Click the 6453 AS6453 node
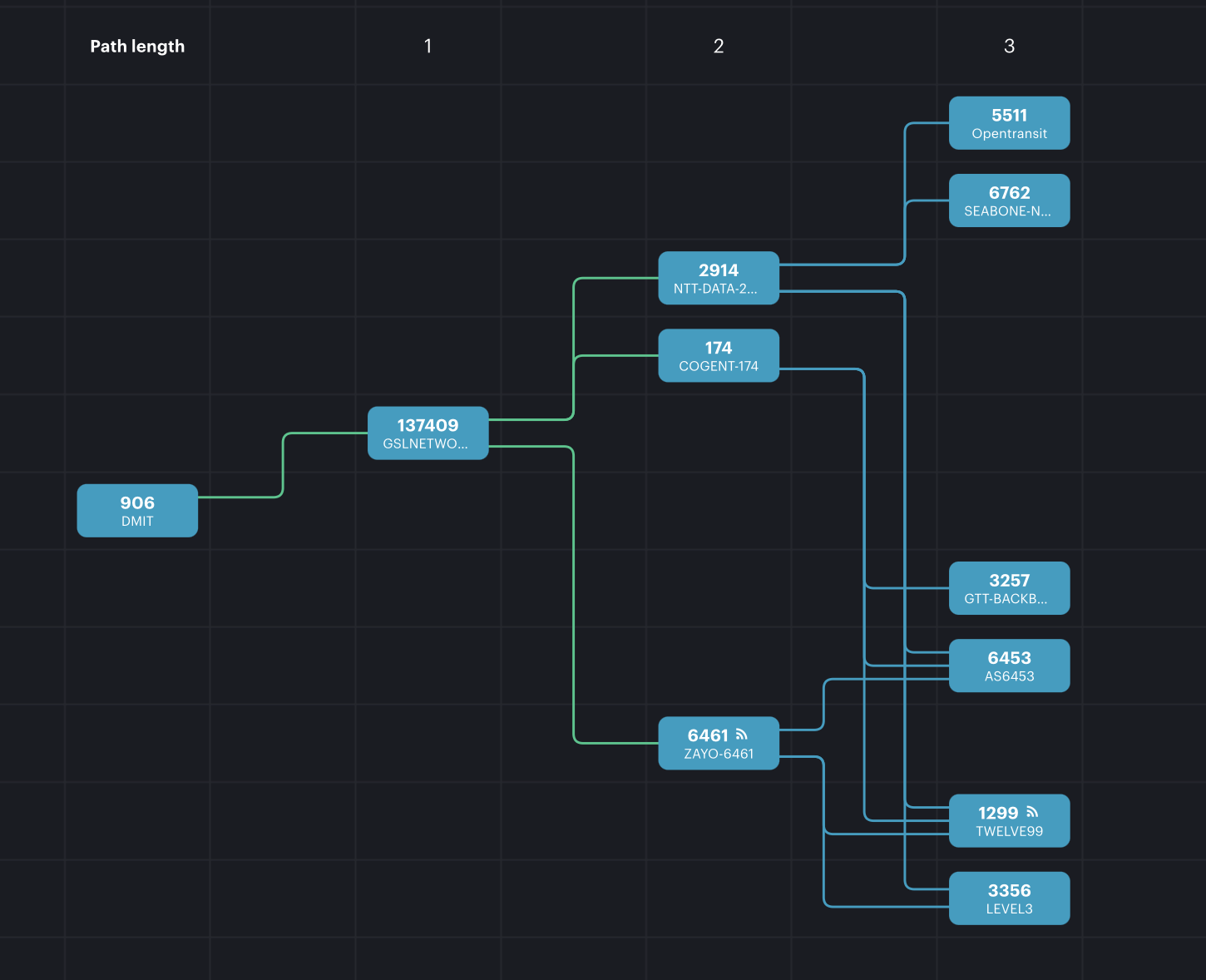This screenshot has width=1206, height=980. tap(1009, 666)
